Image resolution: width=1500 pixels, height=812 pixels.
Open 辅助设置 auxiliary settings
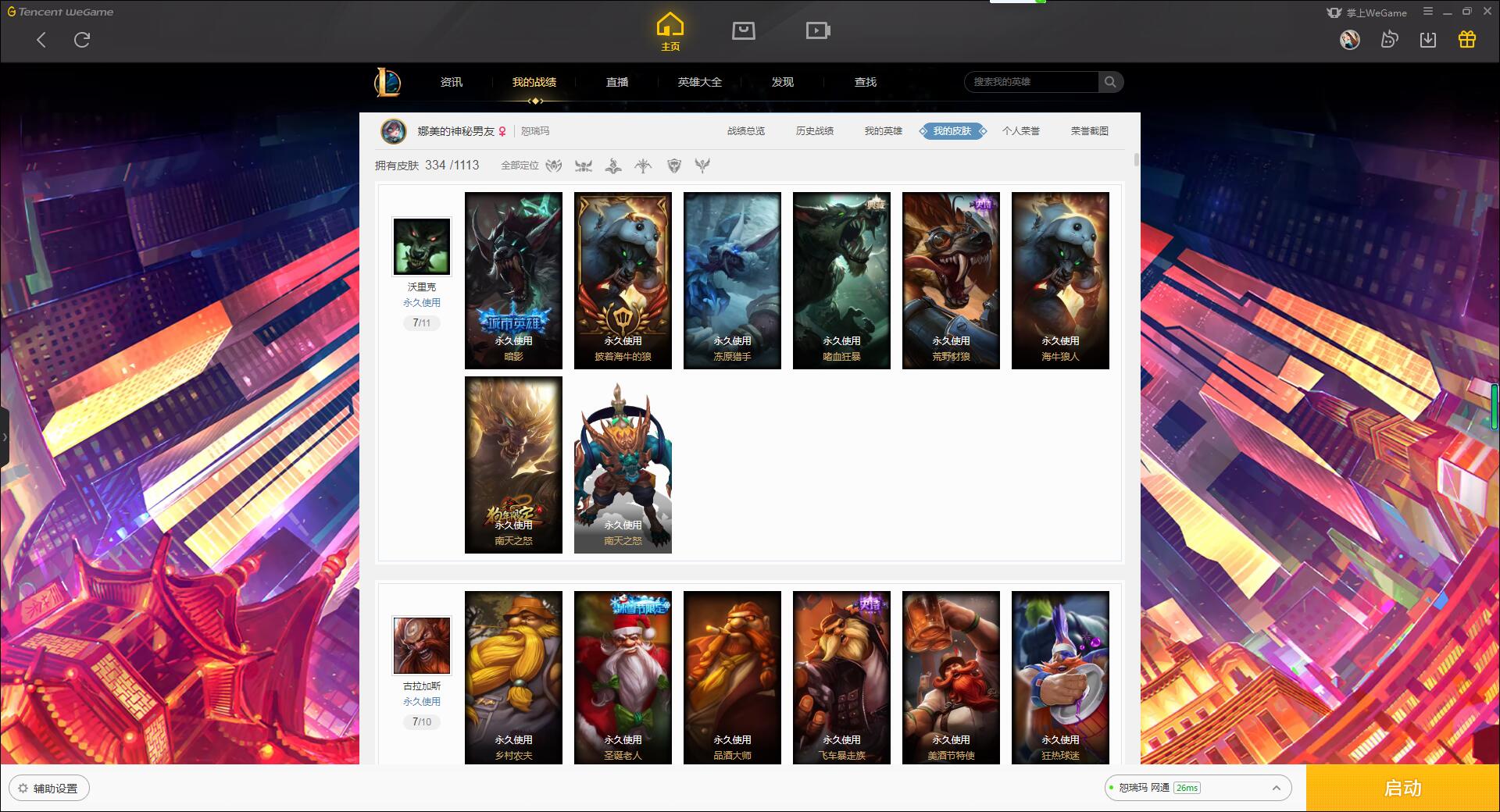(x=48, y=788)
